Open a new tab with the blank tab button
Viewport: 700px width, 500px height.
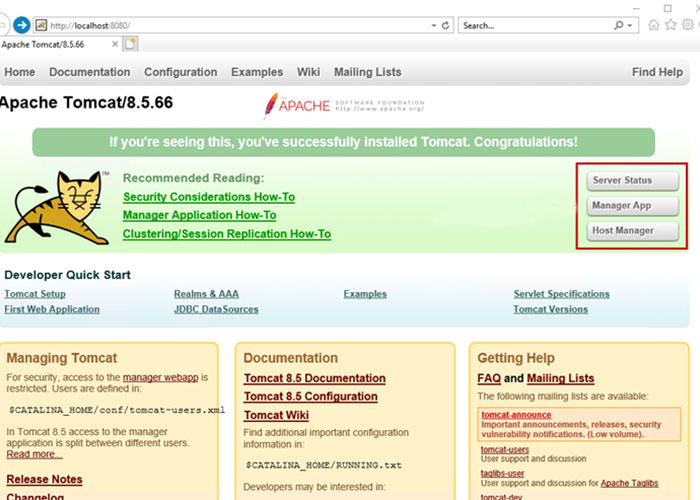pos(130,44)
